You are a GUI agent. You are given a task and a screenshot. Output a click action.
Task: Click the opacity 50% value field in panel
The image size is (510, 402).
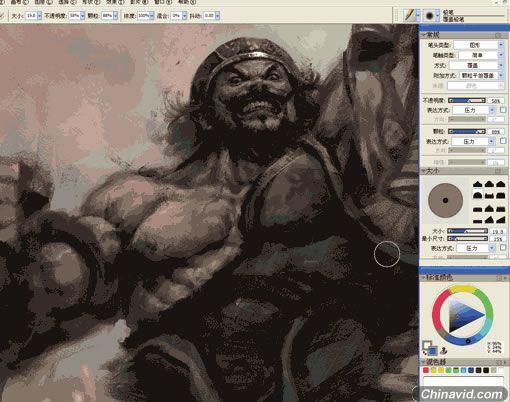point(496,100)
